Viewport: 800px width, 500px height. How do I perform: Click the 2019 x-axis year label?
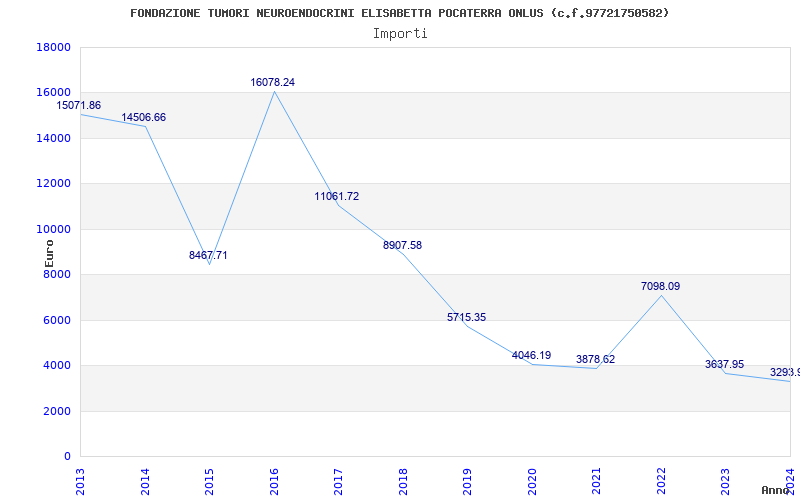[x=468, y=482]
